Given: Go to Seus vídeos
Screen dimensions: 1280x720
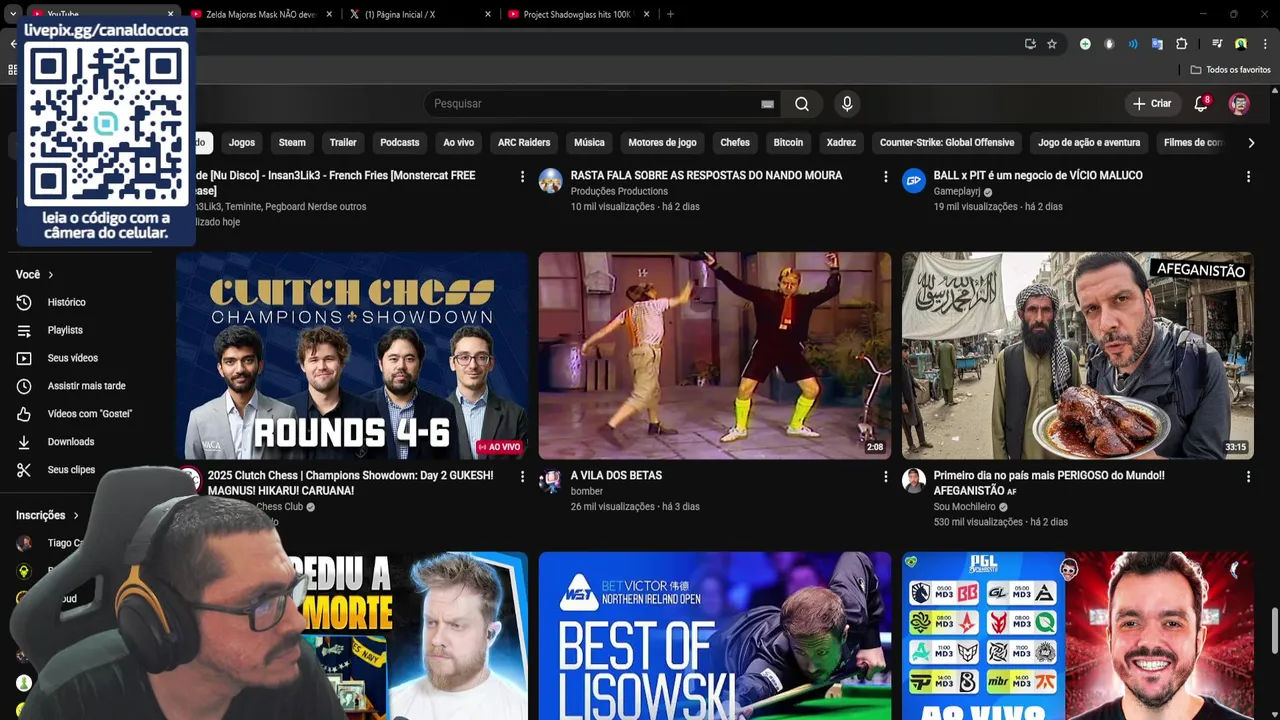Looking at the screenshot, I should point(72,358).
